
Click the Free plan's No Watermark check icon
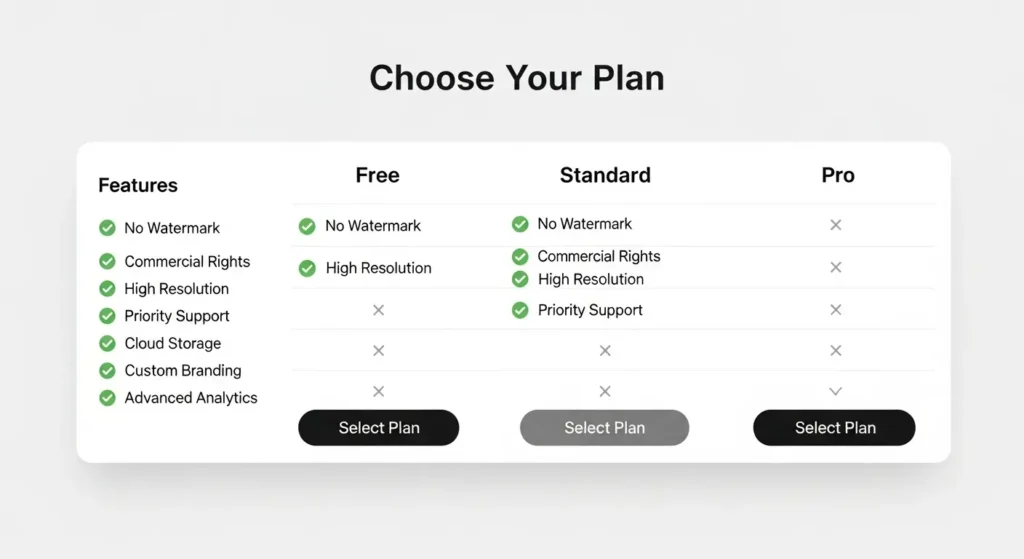[307, 226]
